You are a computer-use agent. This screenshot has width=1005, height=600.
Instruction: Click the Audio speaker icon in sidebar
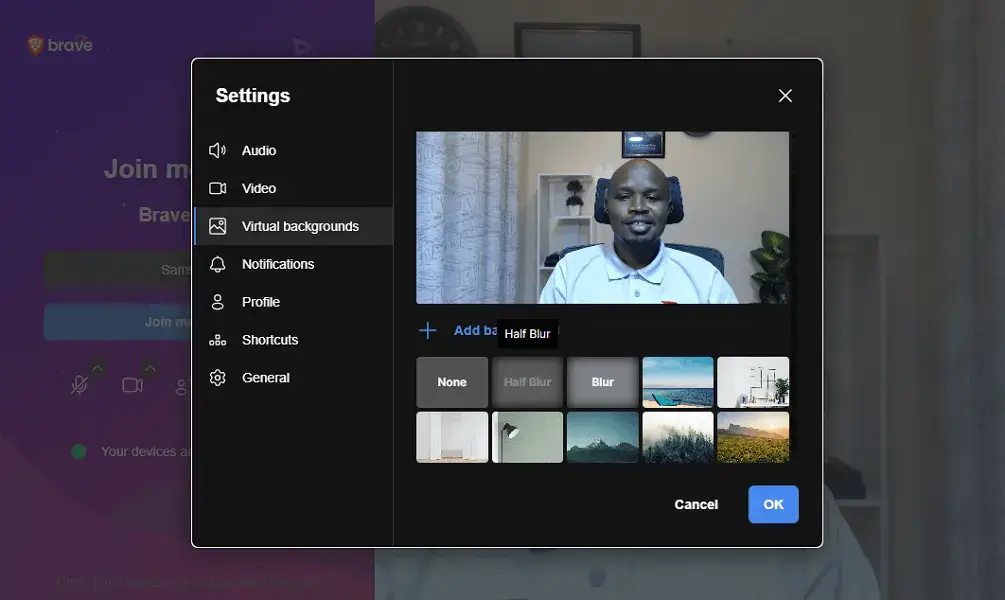(x=217, y=151)
